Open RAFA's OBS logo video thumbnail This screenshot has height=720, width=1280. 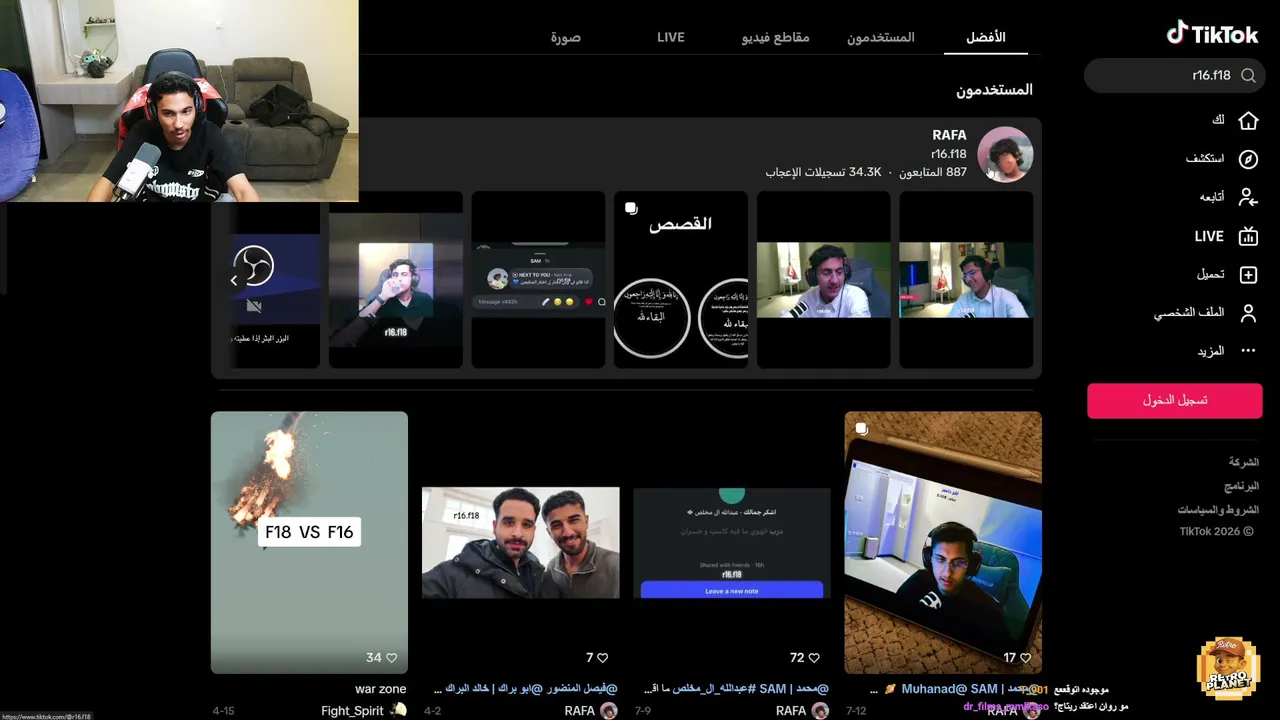tap(275, 280)
